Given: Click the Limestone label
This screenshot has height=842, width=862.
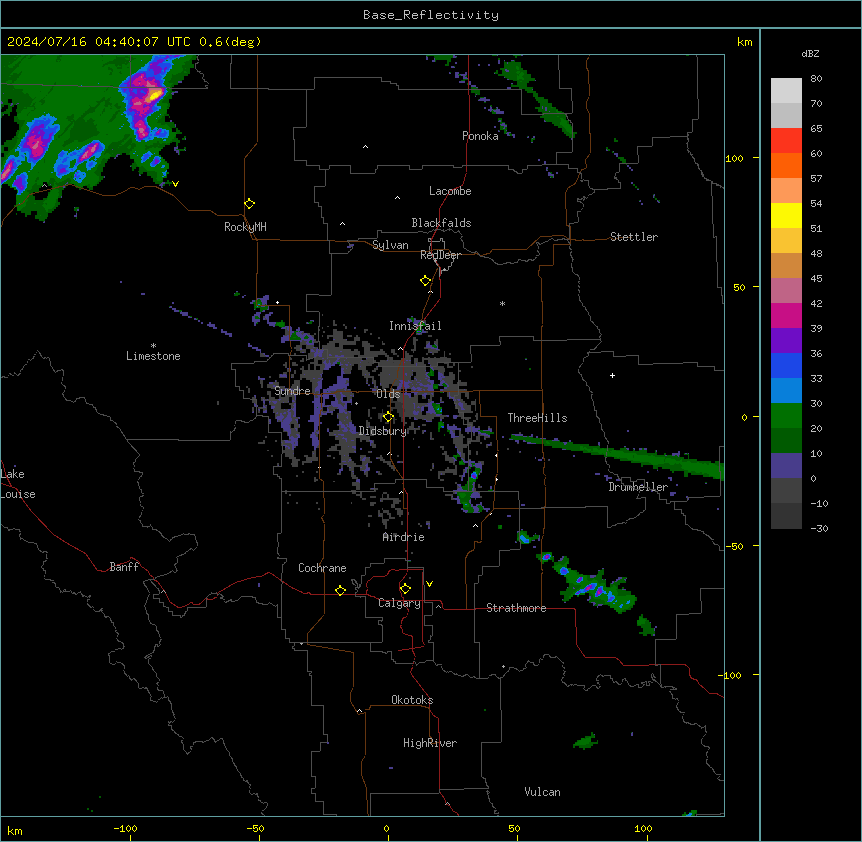Looking at the screenshot, I should 153,356.
